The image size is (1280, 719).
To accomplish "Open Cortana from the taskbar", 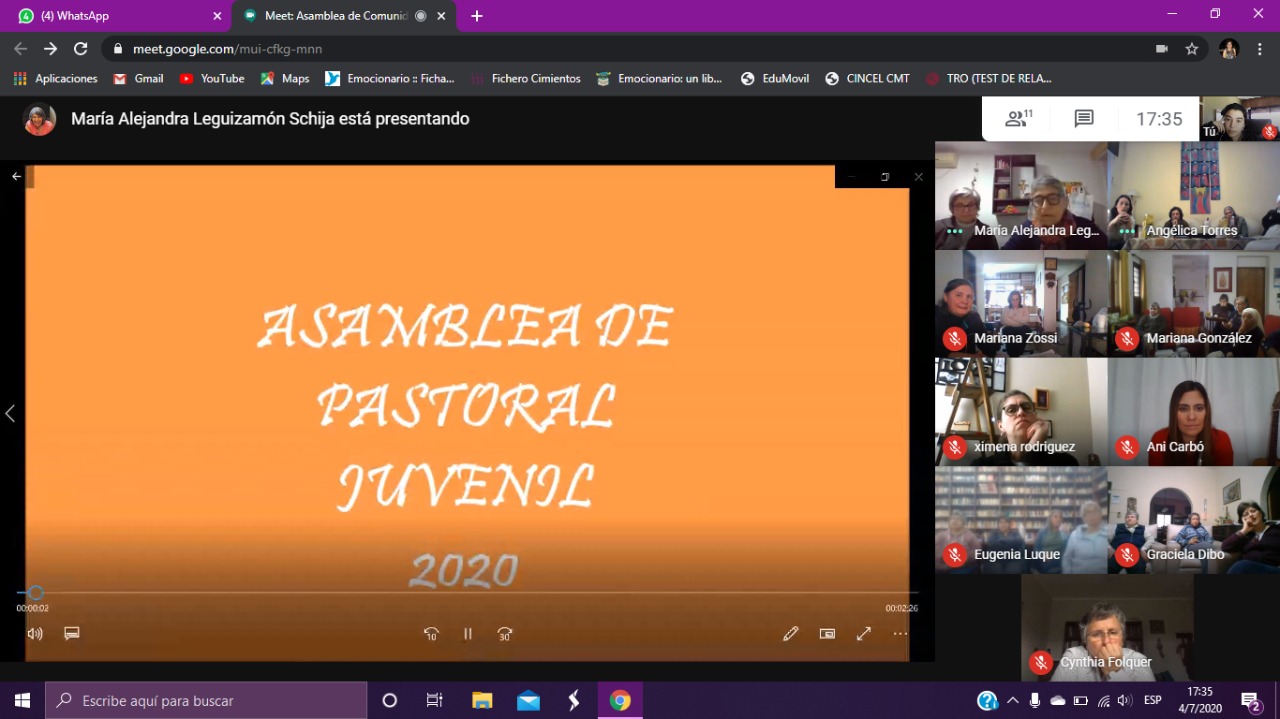I will pos(390,701).
